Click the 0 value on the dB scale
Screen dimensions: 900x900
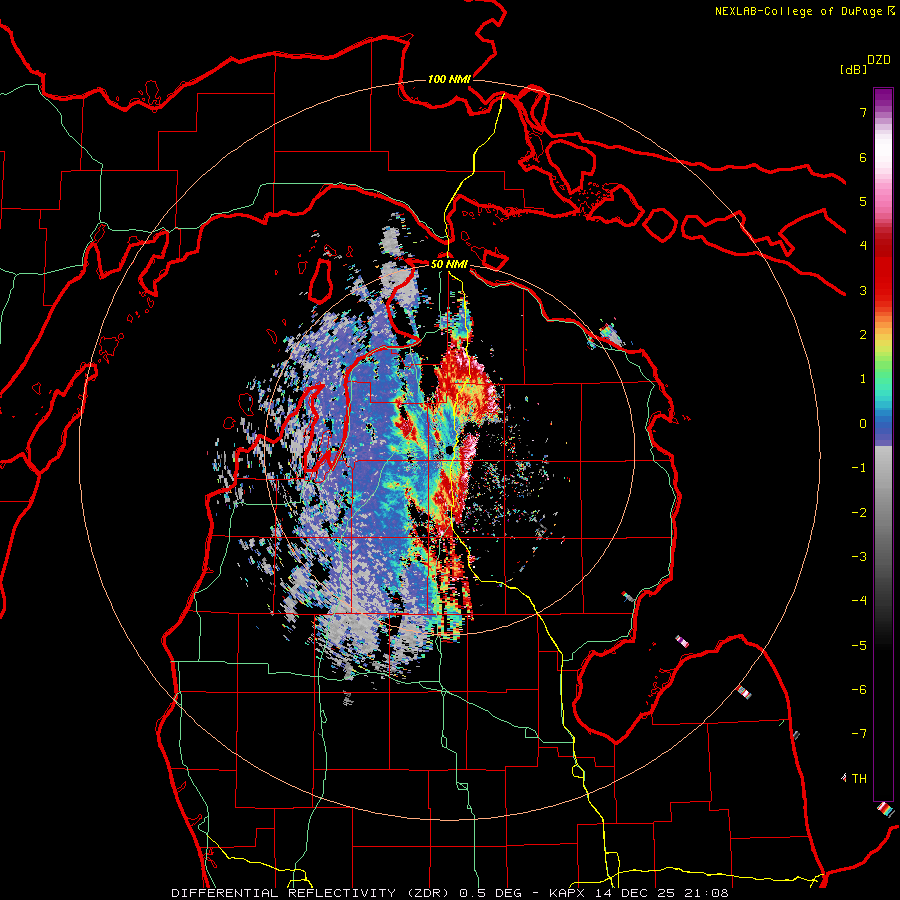(x=863, y=424)
